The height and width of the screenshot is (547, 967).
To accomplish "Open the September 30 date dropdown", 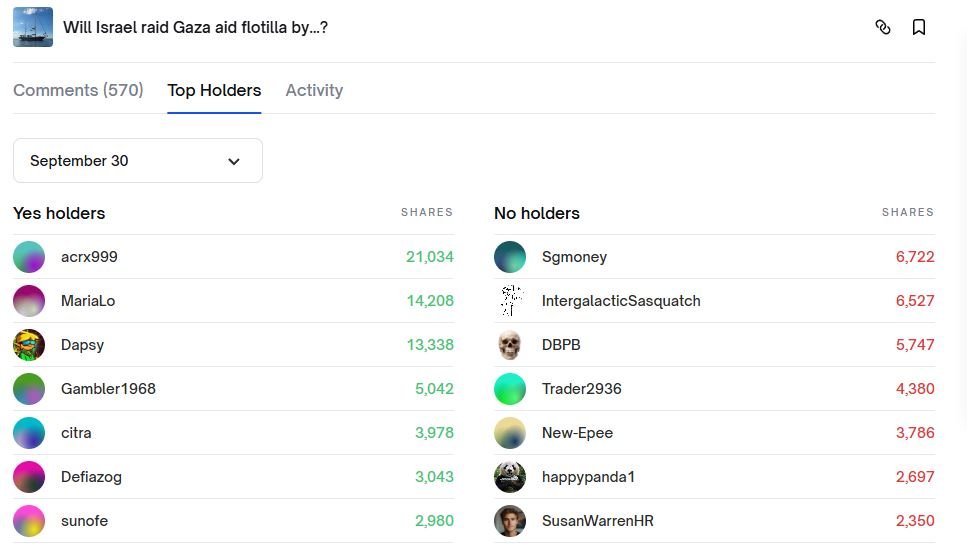I will pyautogui.click(x=138, y=161).
